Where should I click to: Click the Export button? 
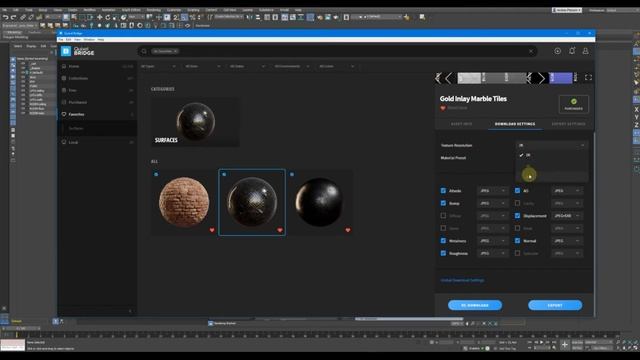[555, 305]
